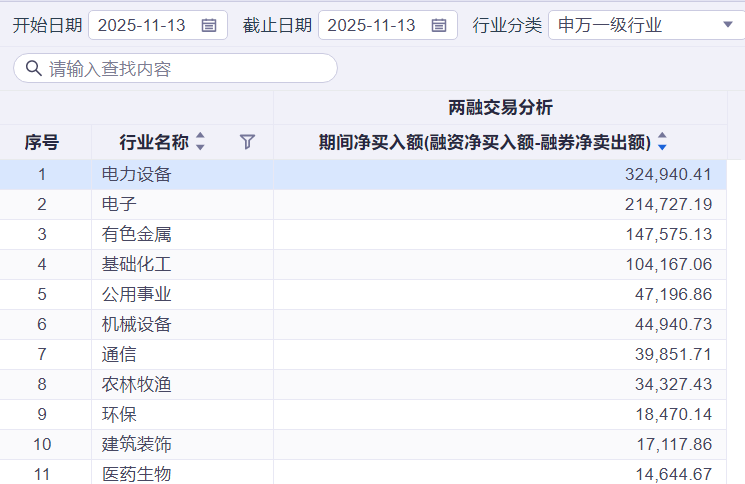
Task: Click the value 44,940.73
Action: click(x=673, y=324)
